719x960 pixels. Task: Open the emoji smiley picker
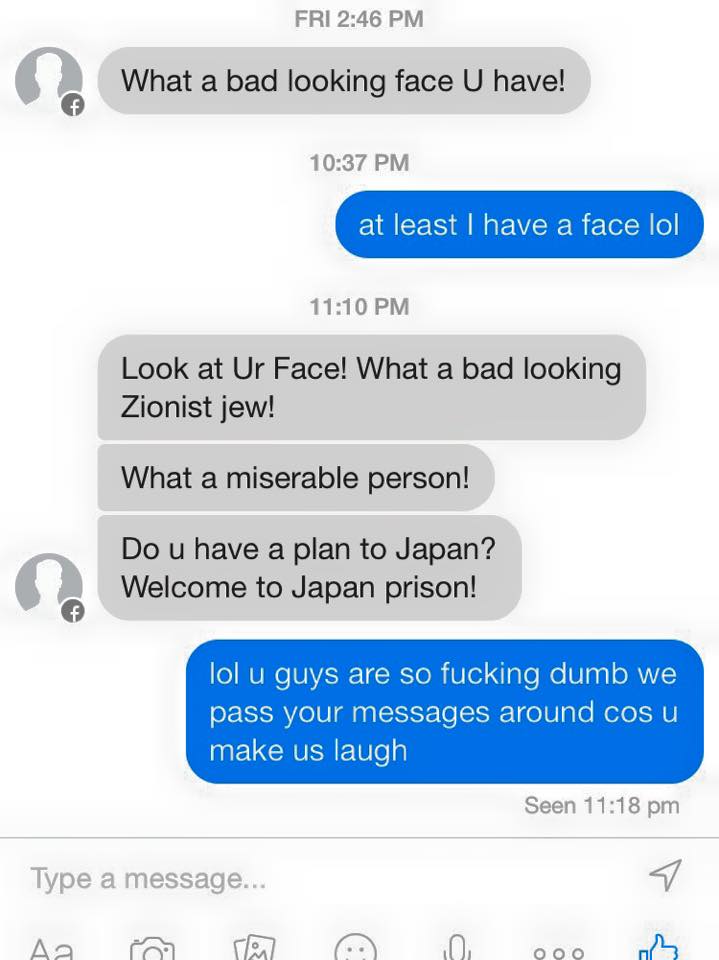[356, 947]
